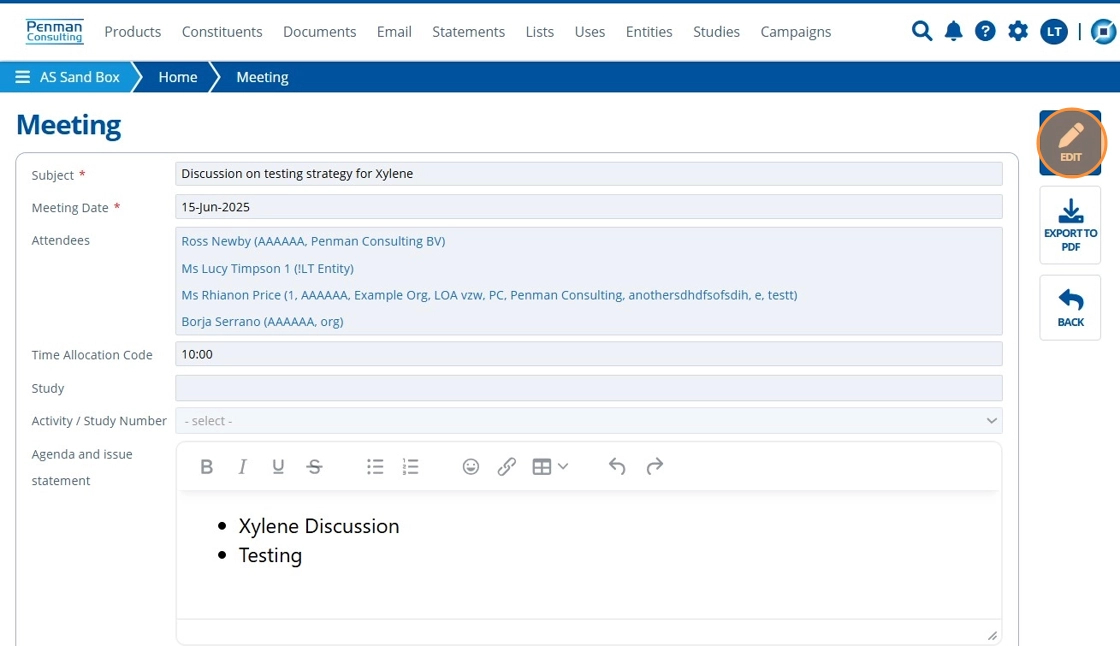Click the Meeting Date field

(x=589, y=207)
